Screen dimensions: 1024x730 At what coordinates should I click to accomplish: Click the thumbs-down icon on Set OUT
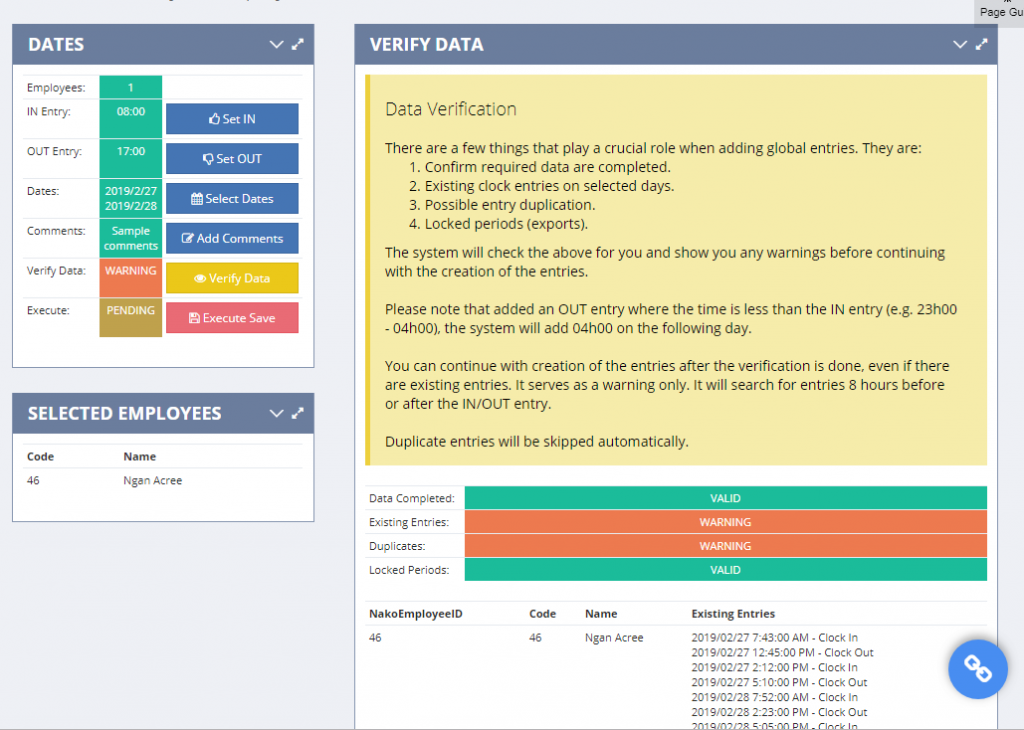pos(207,158)
